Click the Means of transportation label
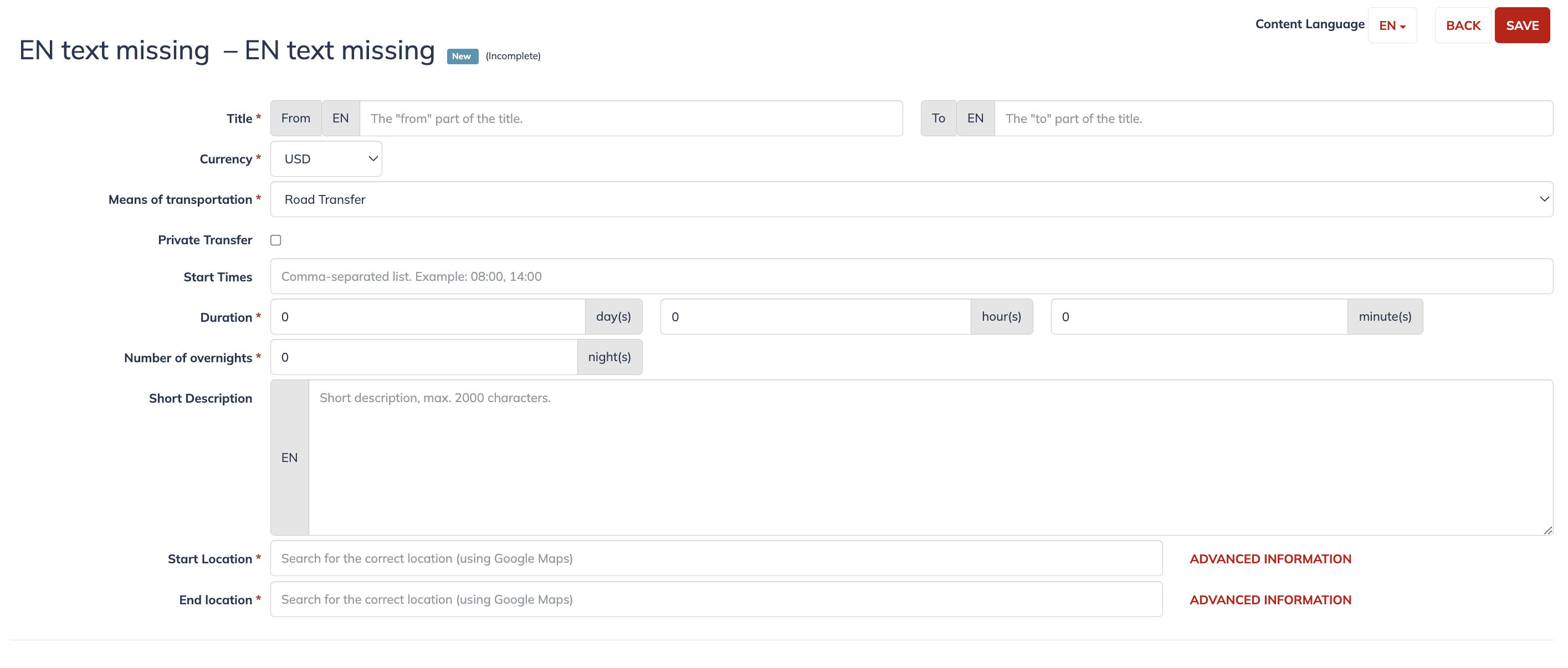1568x668 pixels. tap(180, 199)
